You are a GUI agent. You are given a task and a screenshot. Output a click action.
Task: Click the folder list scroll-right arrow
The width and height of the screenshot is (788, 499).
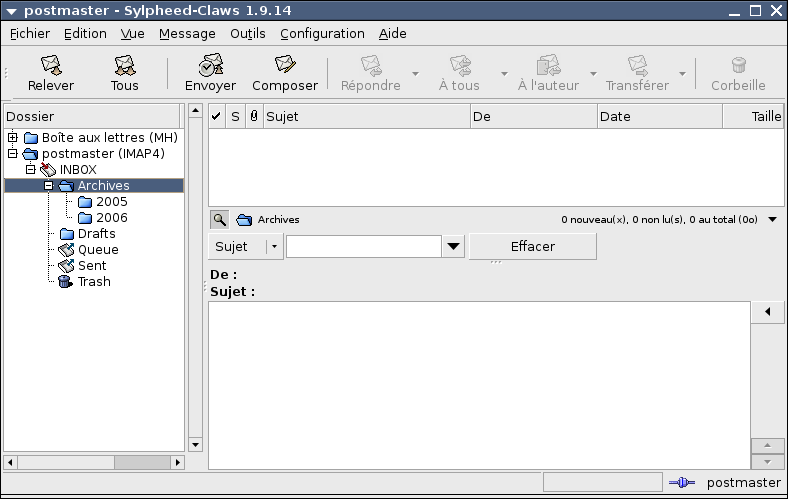click(x=177, y=462)
